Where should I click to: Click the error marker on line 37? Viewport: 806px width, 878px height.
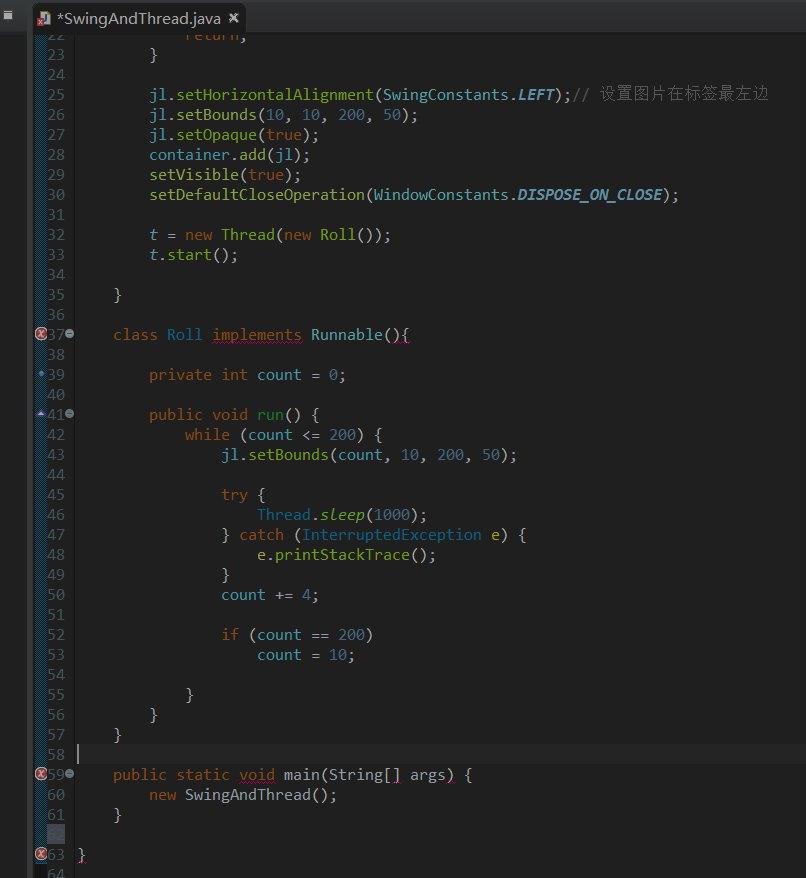(41, 334)
